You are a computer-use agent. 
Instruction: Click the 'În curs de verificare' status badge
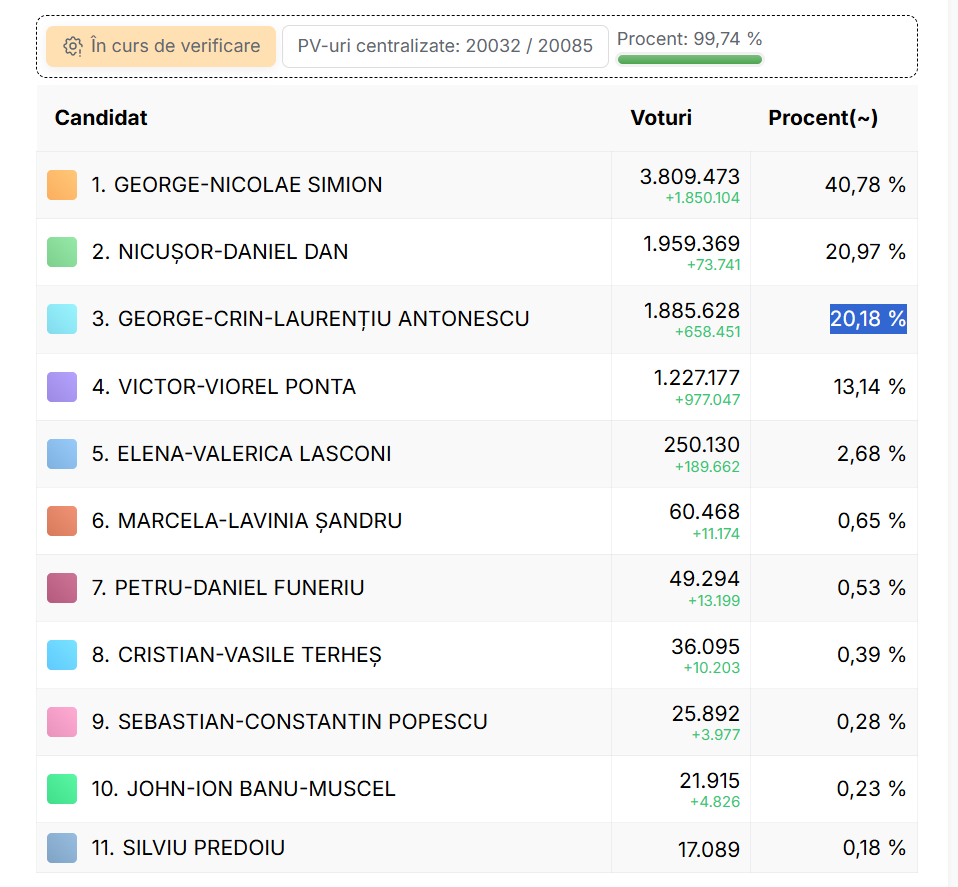click(x=161, y=47)
